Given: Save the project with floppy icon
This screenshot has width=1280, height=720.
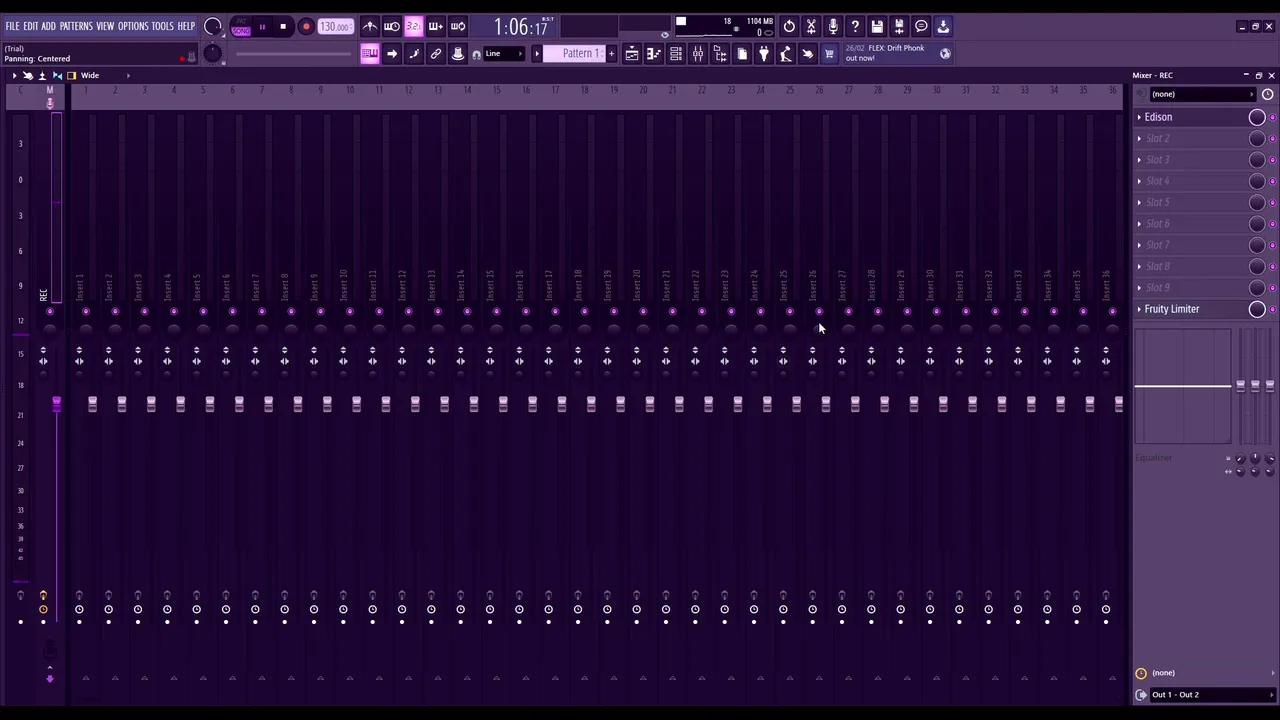Looking at the screenshot, I should pos(877,27).
